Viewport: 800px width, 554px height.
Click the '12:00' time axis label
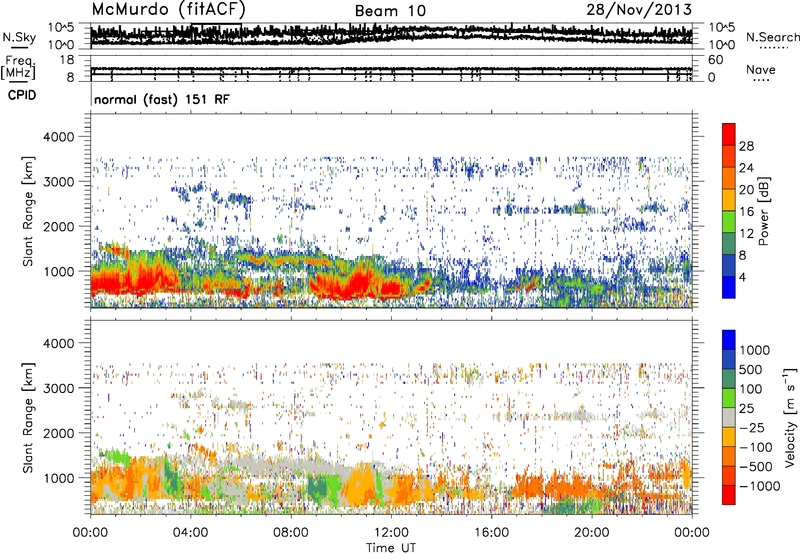391,533
